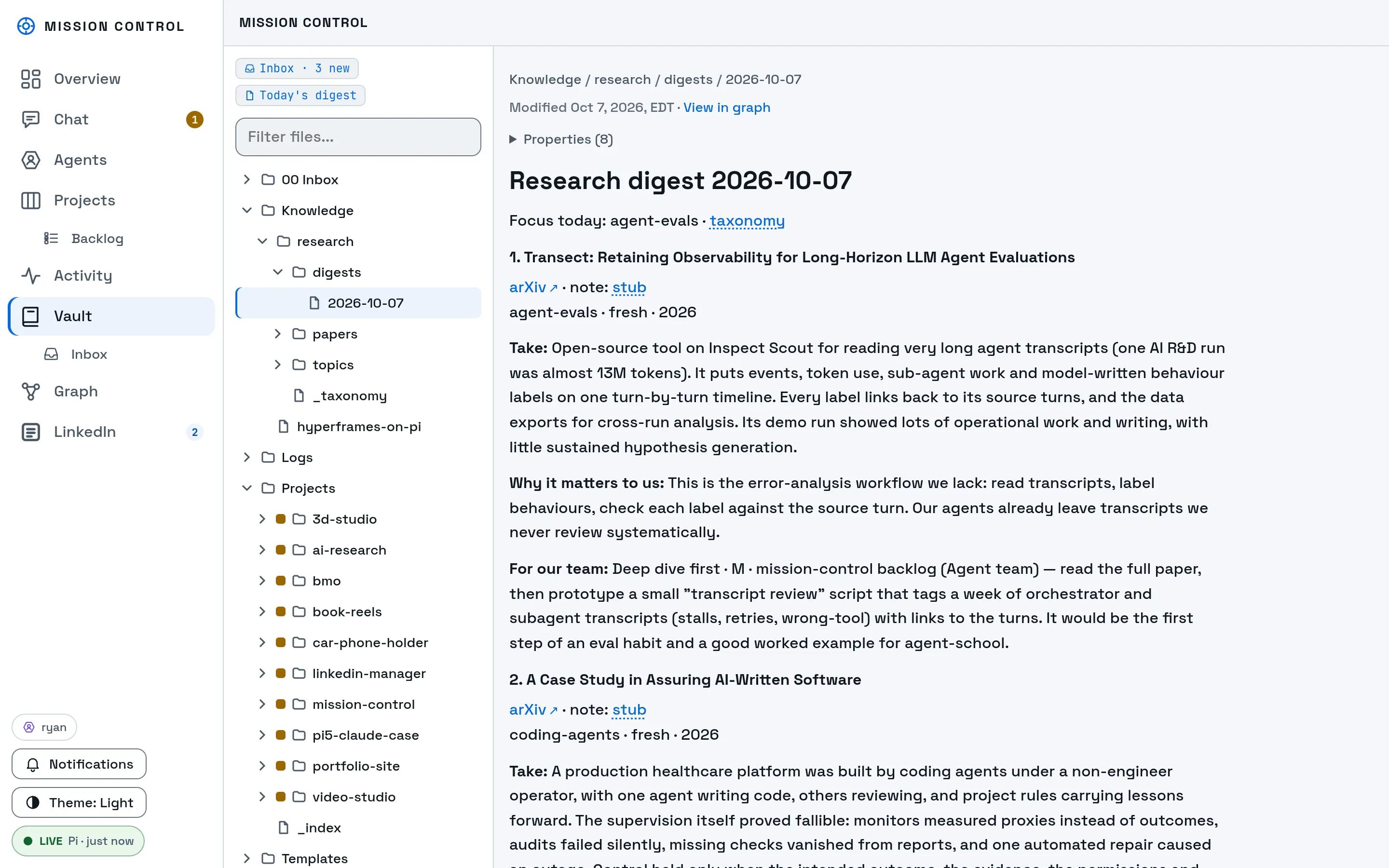Open Today's digest chip
Viewport: 1389px width, 868px height.
coord(300,95)
